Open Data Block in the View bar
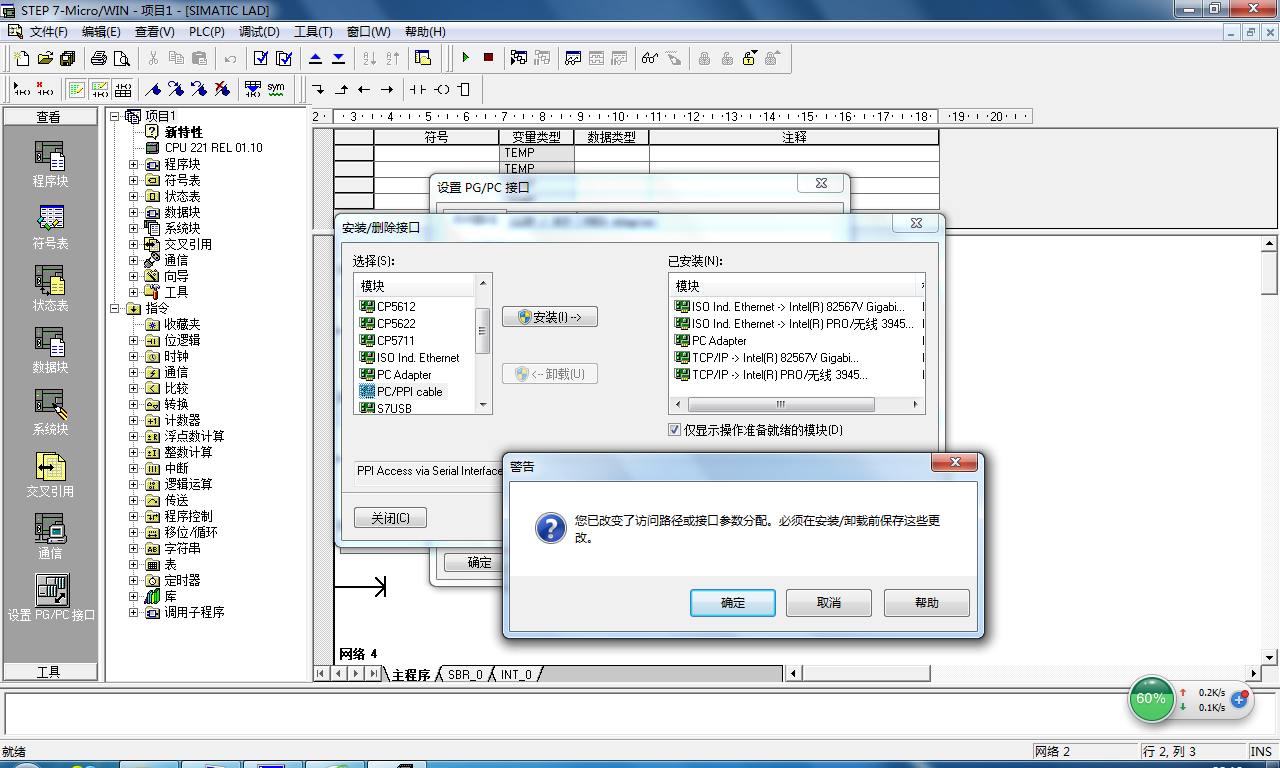This screenshot has width=1280, height=768. pyautogui.click(x=50, y=351)
